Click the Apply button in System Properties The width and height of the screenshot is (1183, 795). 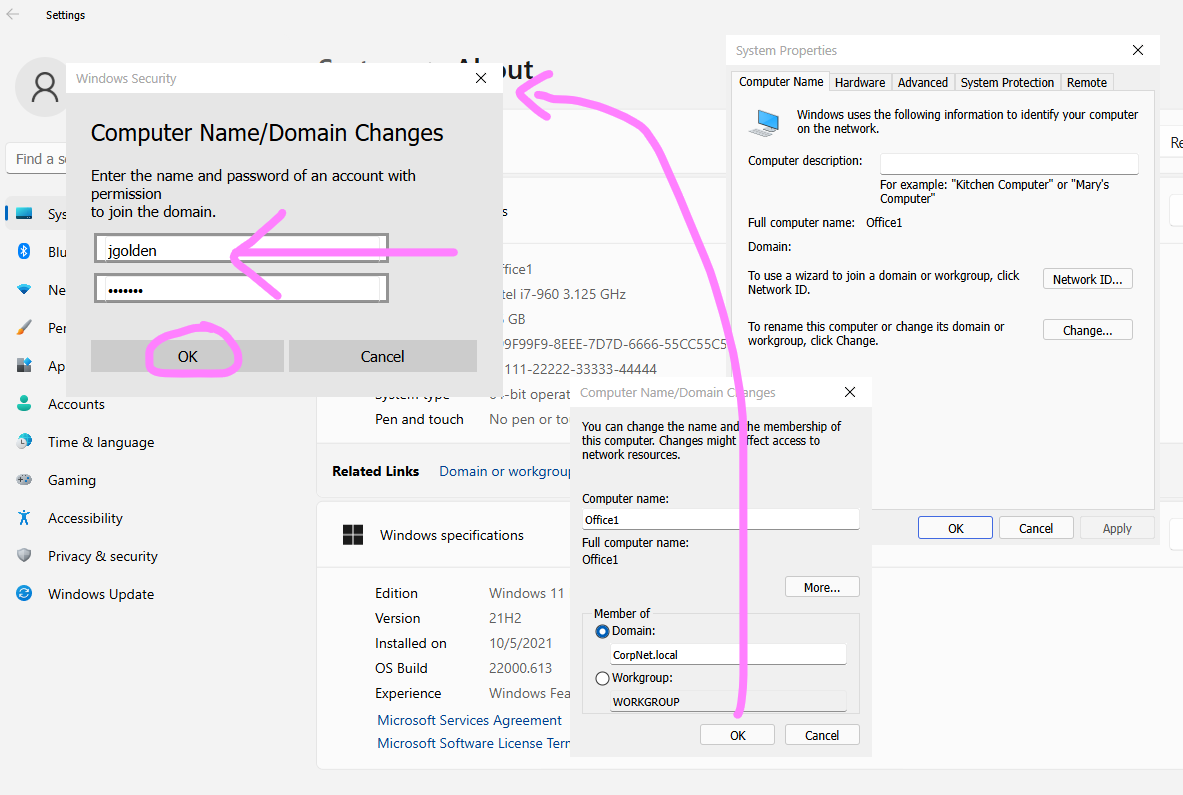click(1117, 528)
